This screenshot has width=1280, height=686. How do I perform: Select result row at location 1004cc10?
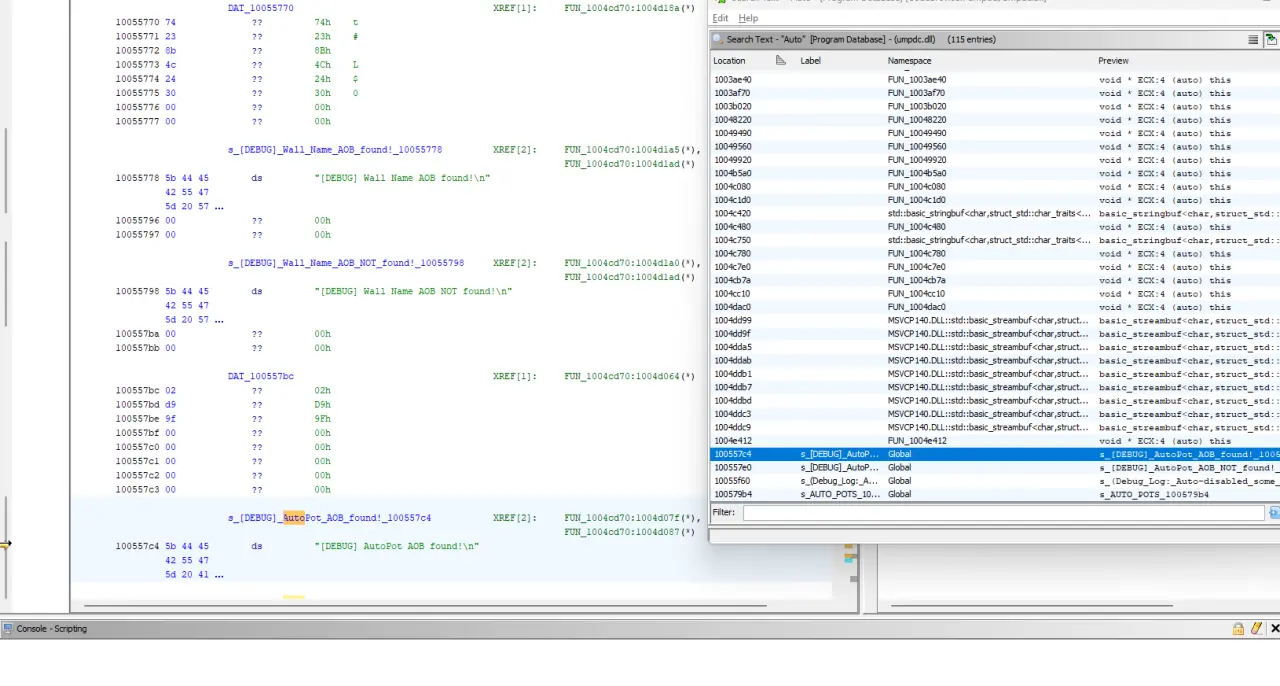tap(995, 294)
